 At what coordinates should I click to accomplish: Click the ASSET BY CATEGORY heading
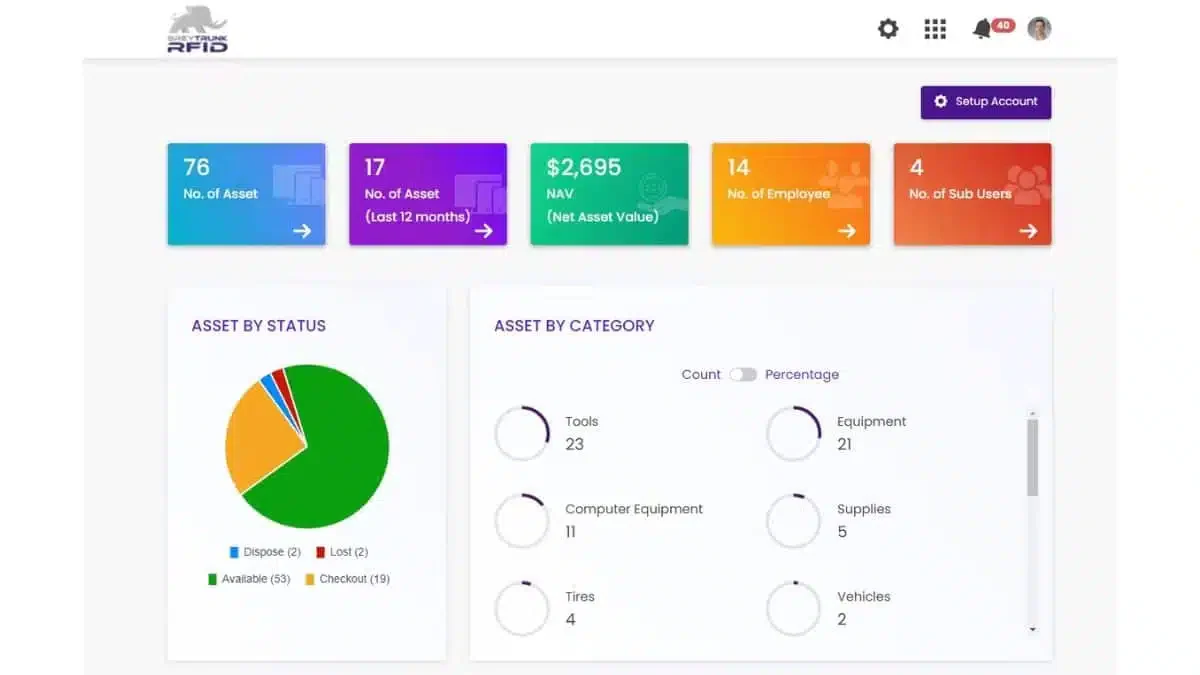click(x=574, y=326)
